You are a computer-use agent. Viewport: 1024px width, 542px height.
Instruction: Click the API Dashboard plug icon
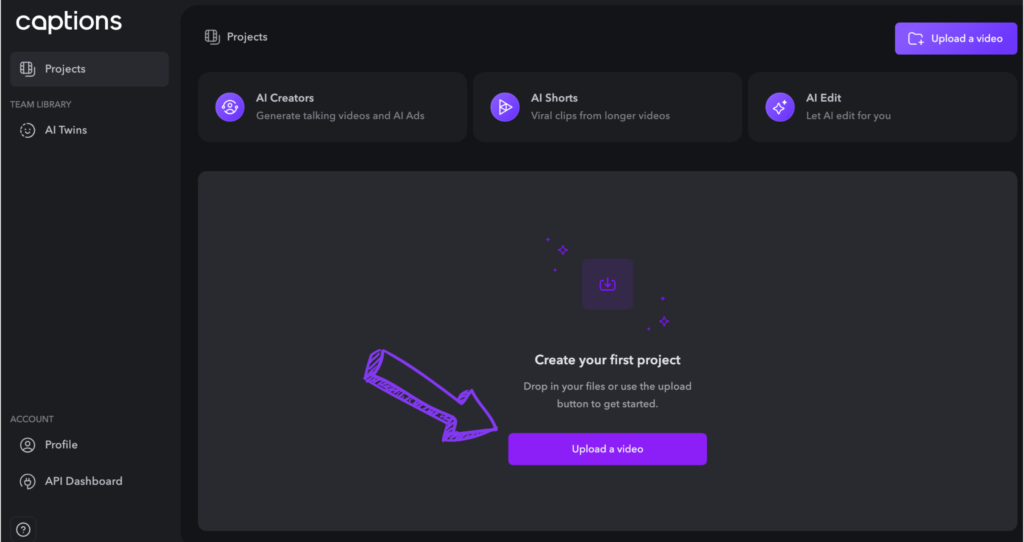point(27,482)
